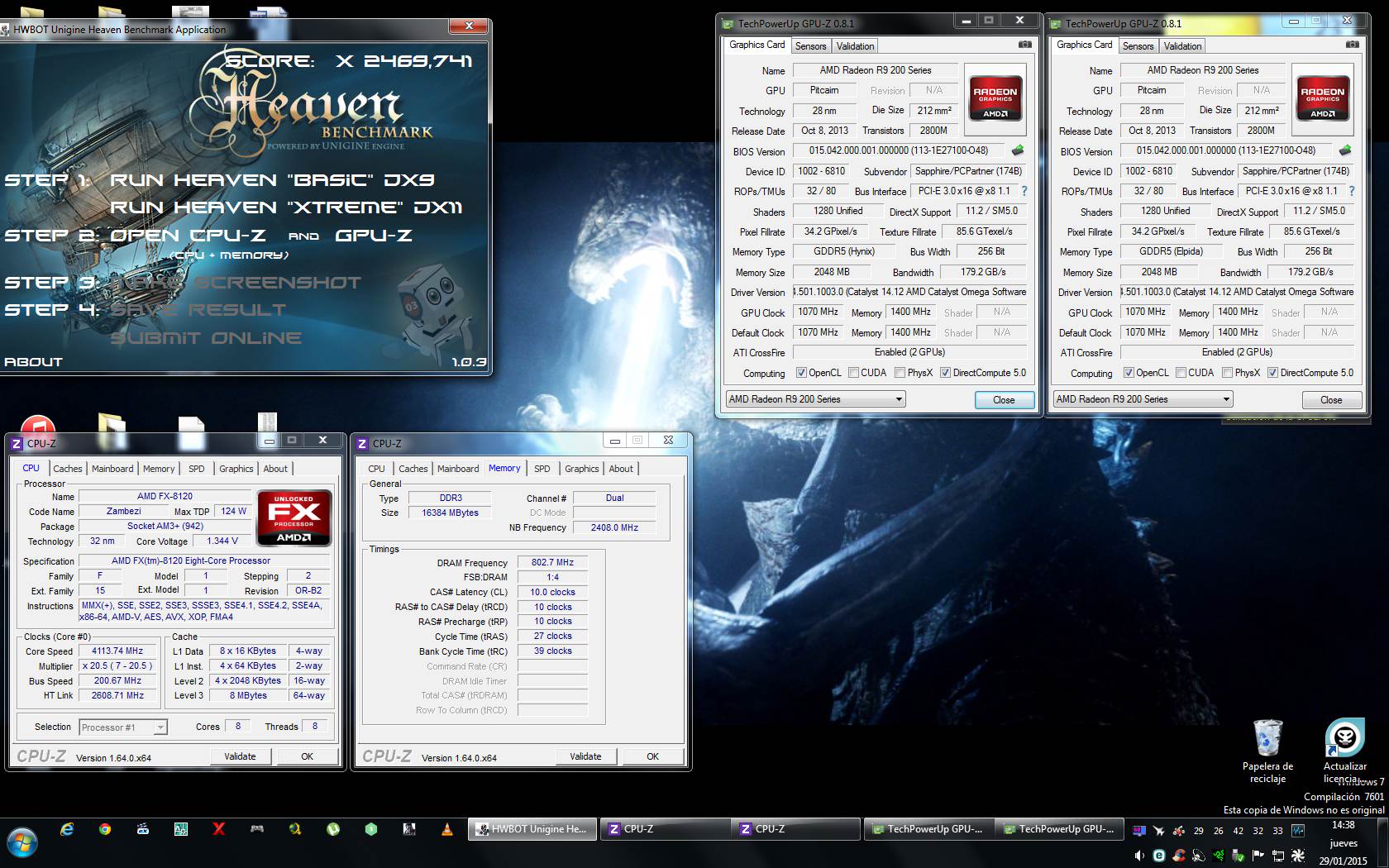This screenshot has height=868, width=1389.
Task: Open About tab in left CPU-Z window
Action: (x=275, y=469)
